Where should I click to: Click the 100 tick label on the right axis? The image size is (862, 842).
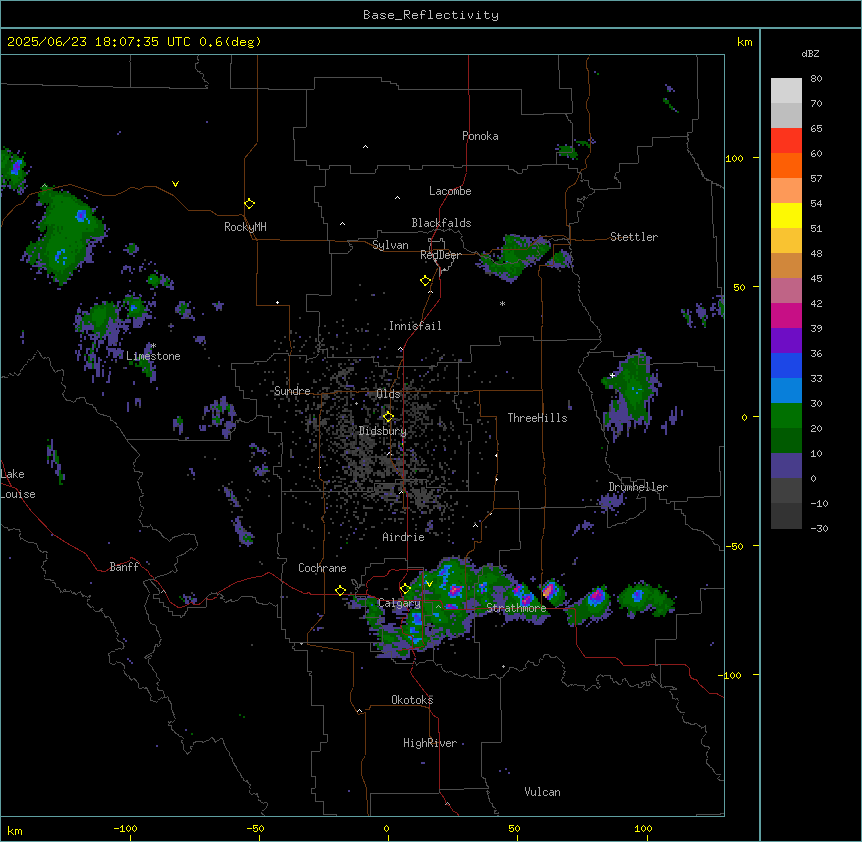point(734,158)
